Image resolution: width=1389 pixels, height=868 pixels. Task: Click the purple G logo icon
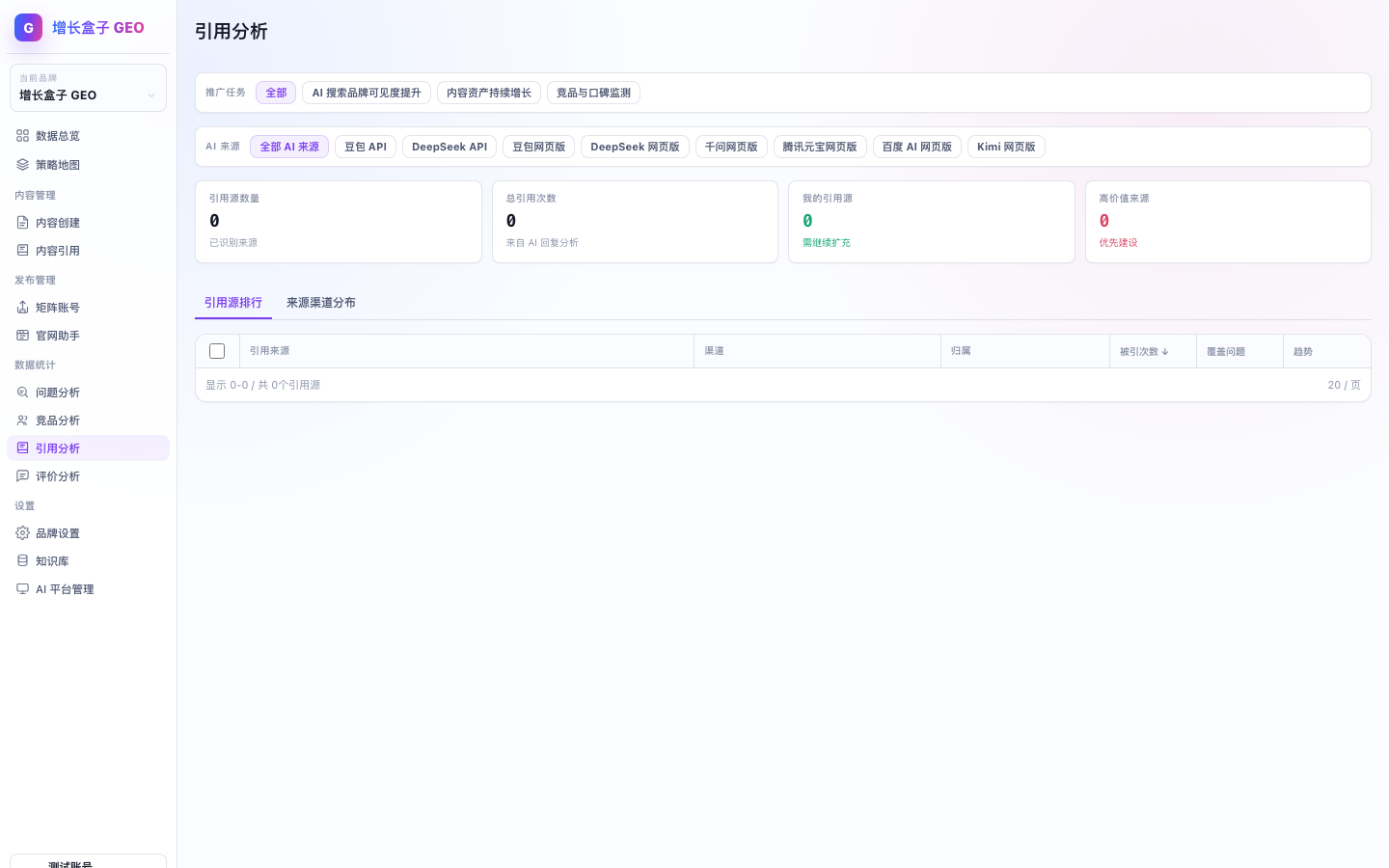[x=28, y=27]
